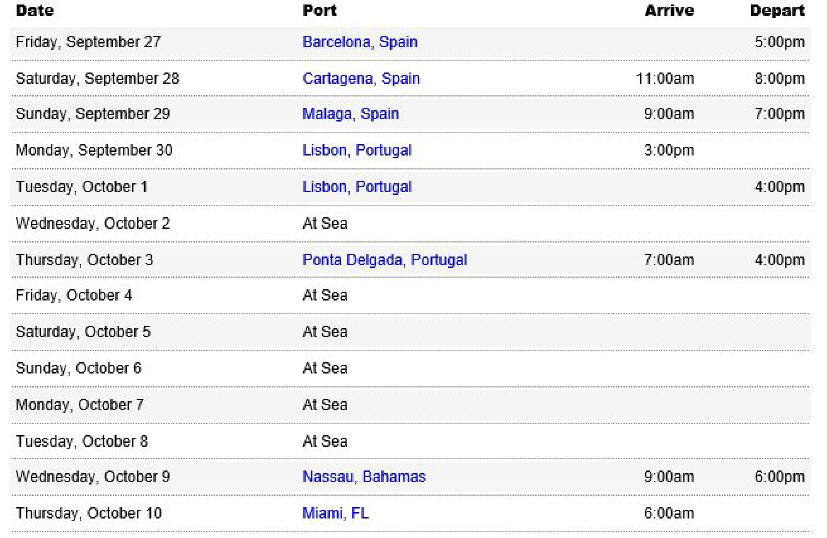The width and height of the screenshot is (827, 538).
Task: Click the 6:00pm departure time for Nassau
Action: (780, 477)
